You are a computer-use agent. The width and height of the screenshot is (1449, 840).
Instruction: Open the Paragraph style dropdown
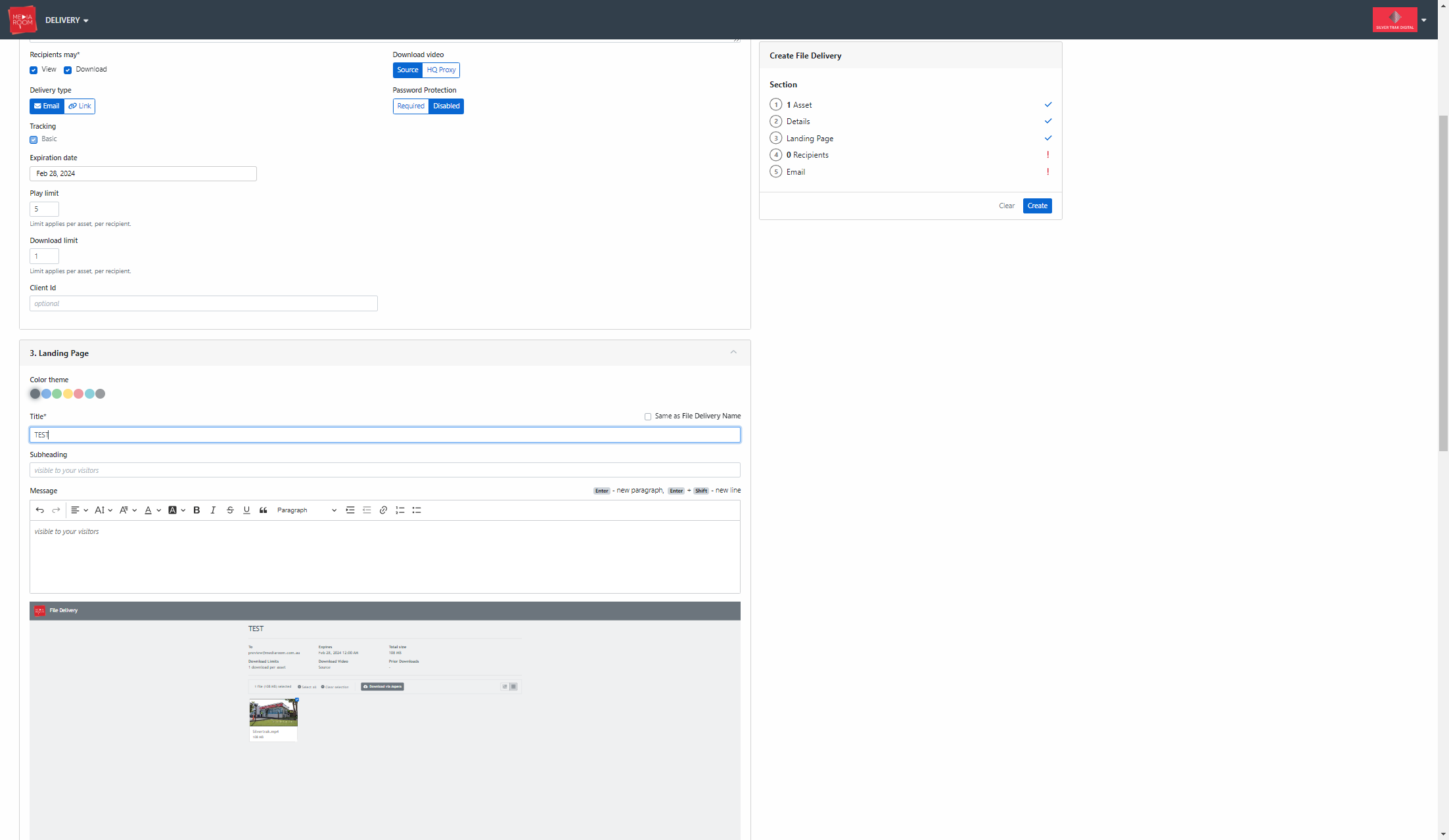(x=306, y=510)
